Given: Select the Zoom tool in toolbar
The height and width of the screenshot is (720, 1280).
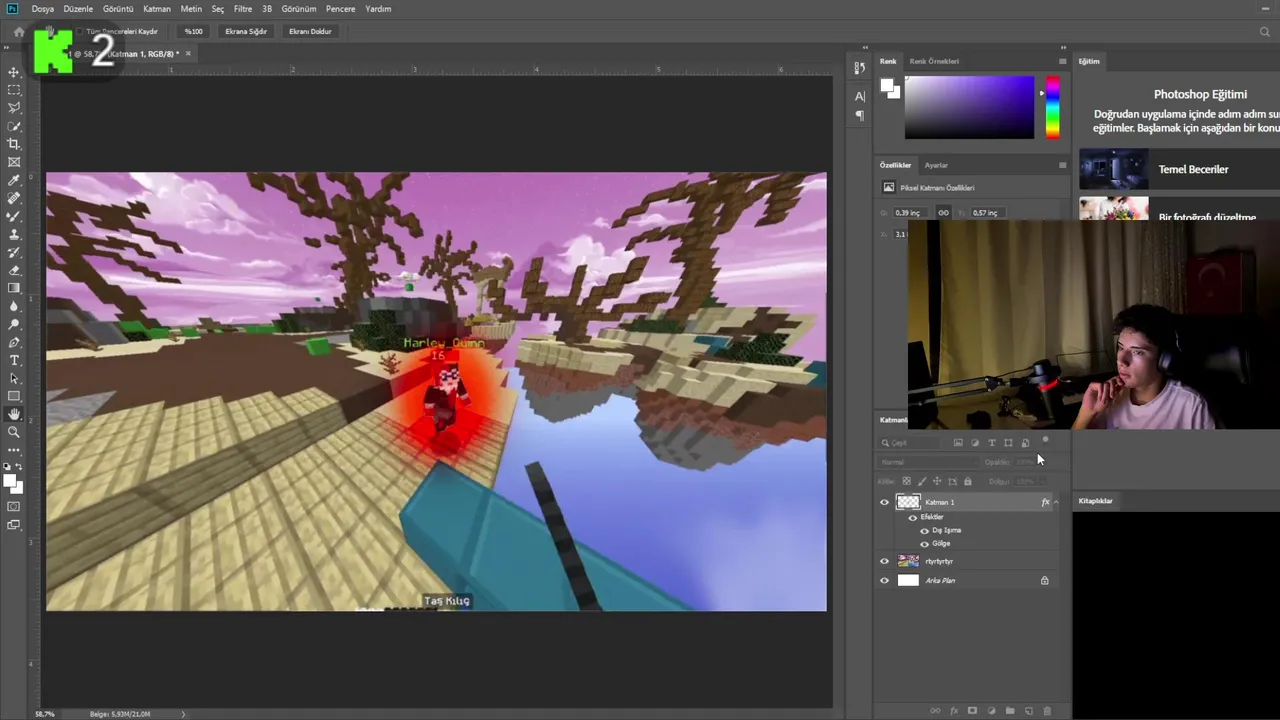Looking at the screenshot, I should [x=14, y=432].
